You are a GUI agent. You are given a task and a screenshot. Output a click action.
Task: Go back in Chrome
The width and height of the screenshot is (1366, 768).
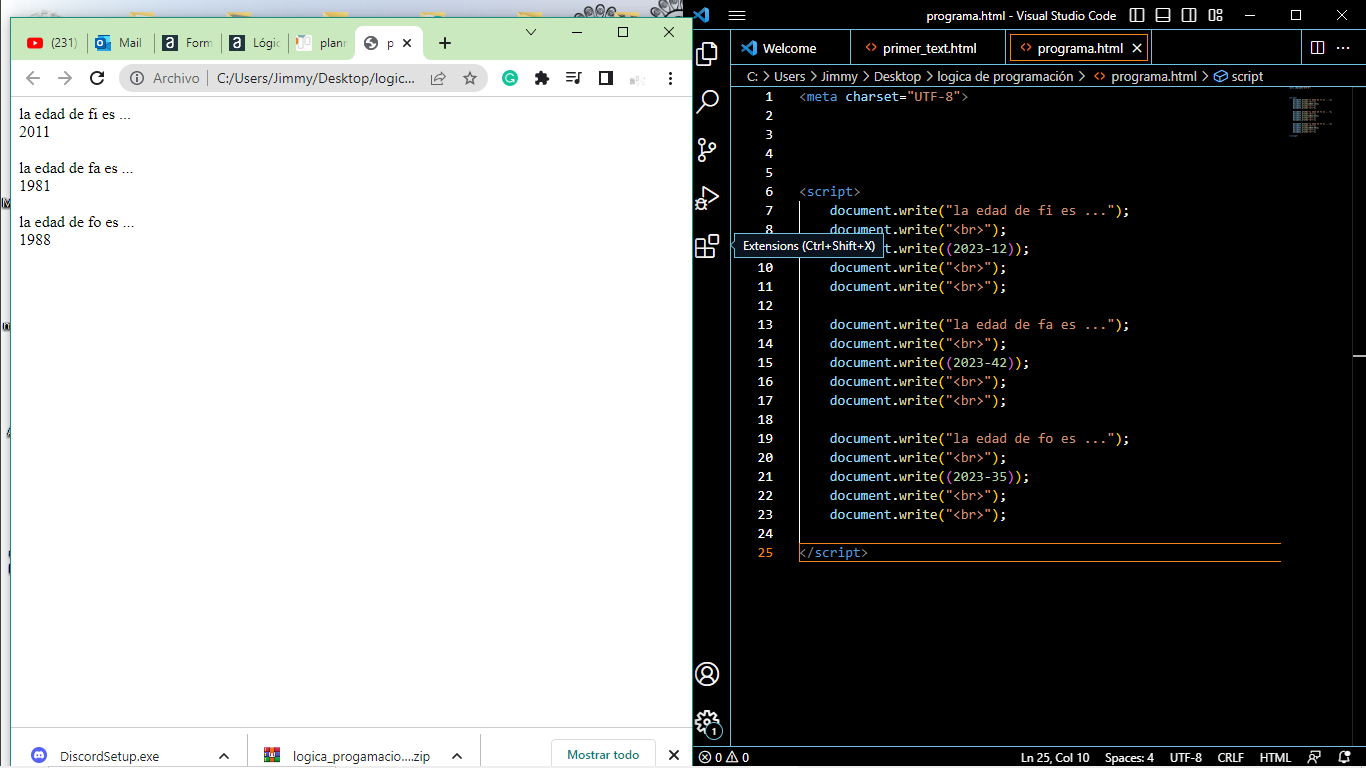click(33, 78)
